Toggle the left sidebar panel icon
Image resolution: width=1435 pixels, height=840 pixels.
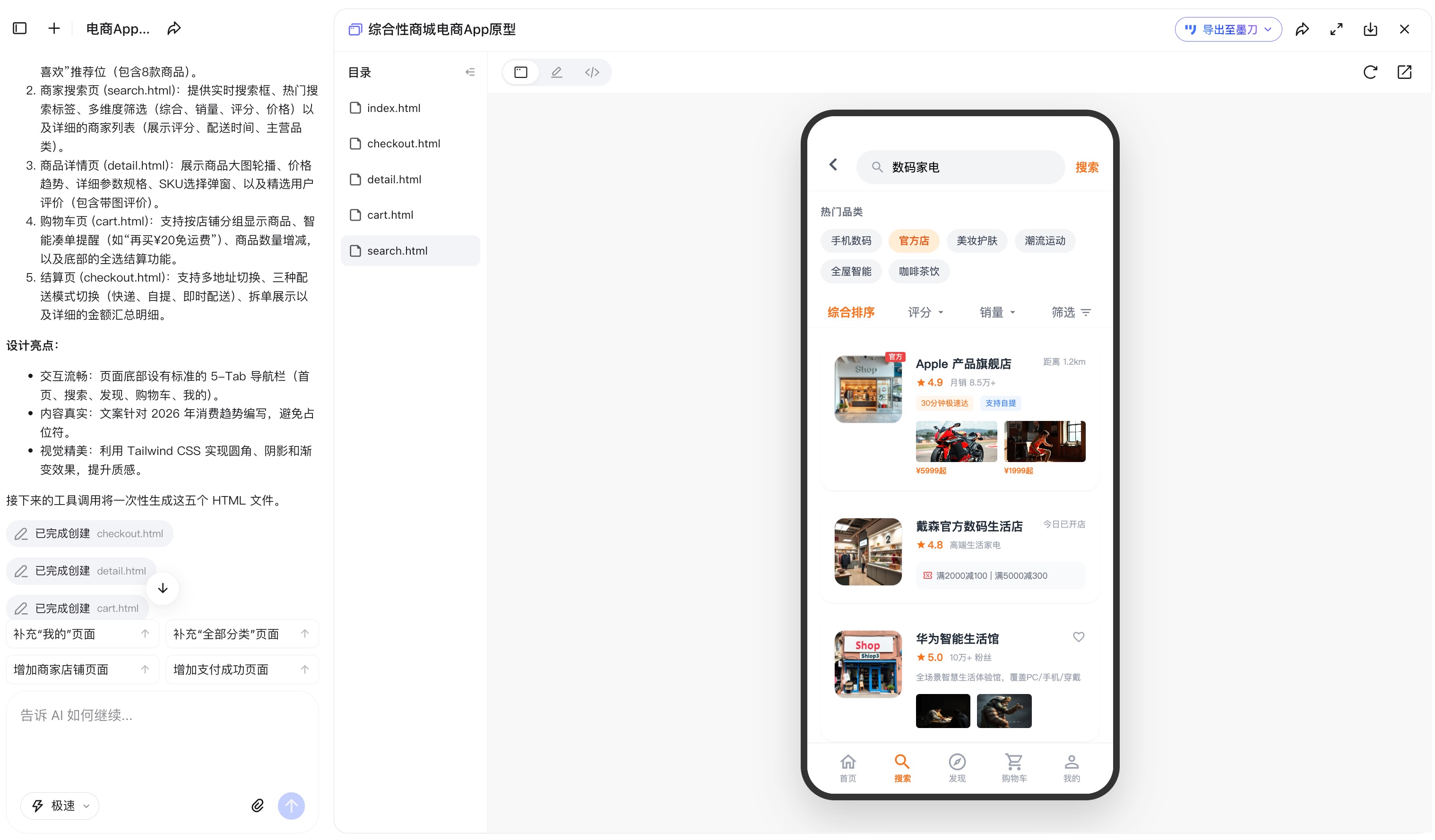pyautogui.click(x=20, y=28)
